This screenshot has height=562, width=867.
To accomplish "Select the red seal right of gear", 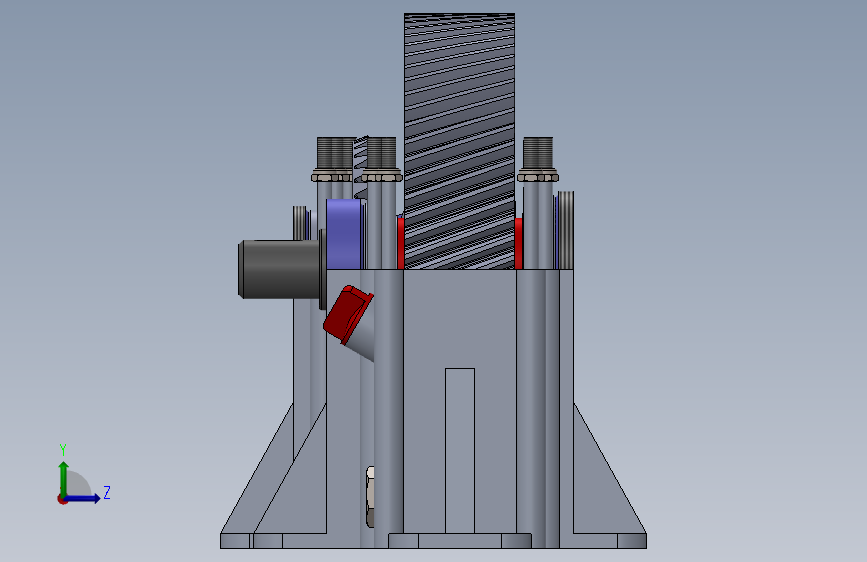I will (x=519, y=243).
